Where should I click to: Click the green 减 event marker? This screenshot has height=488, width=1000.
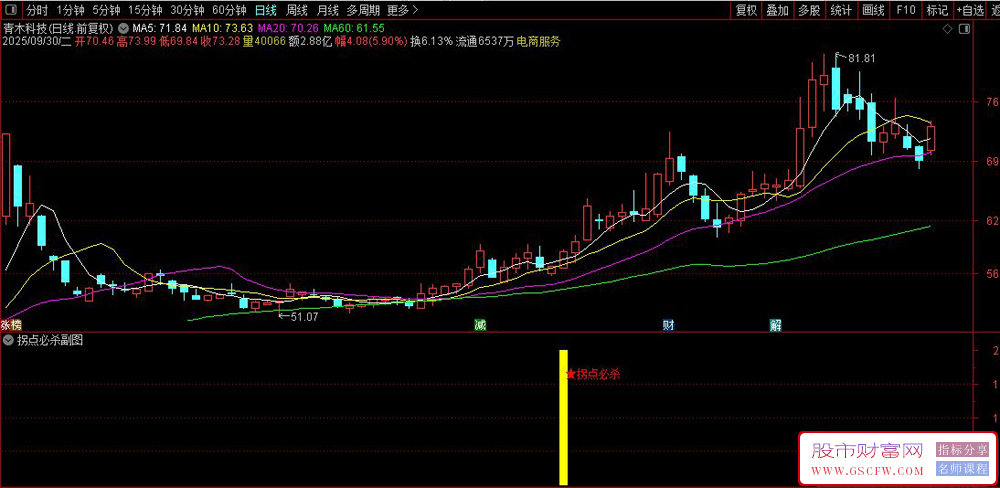pyautogui.click(x=480, y=325)
